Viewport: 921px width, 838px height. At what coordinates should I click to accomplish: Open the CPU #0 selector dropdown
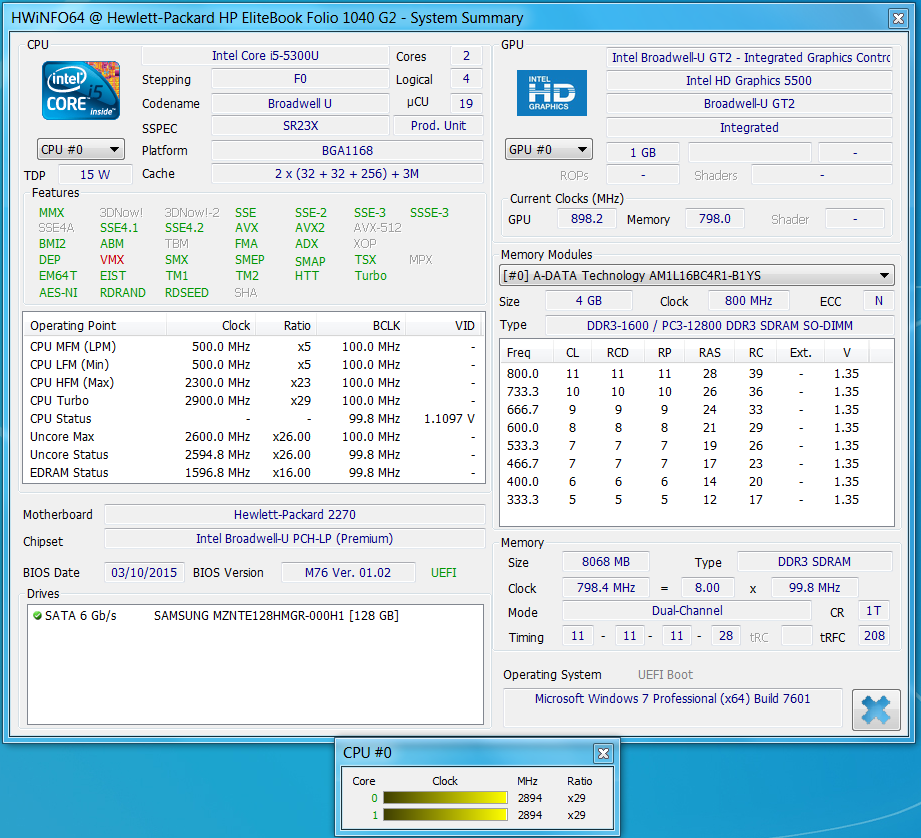click(80, 150)
